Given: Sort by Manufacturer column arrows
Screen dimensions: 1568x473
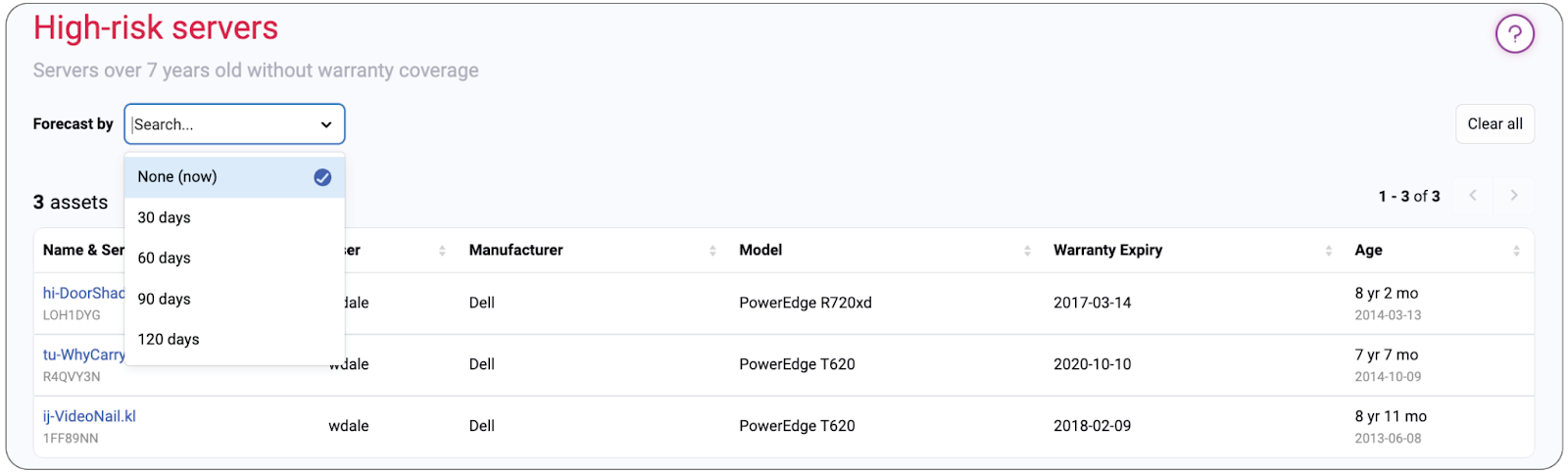Looking at the screenshot, I should coord(712,251).
